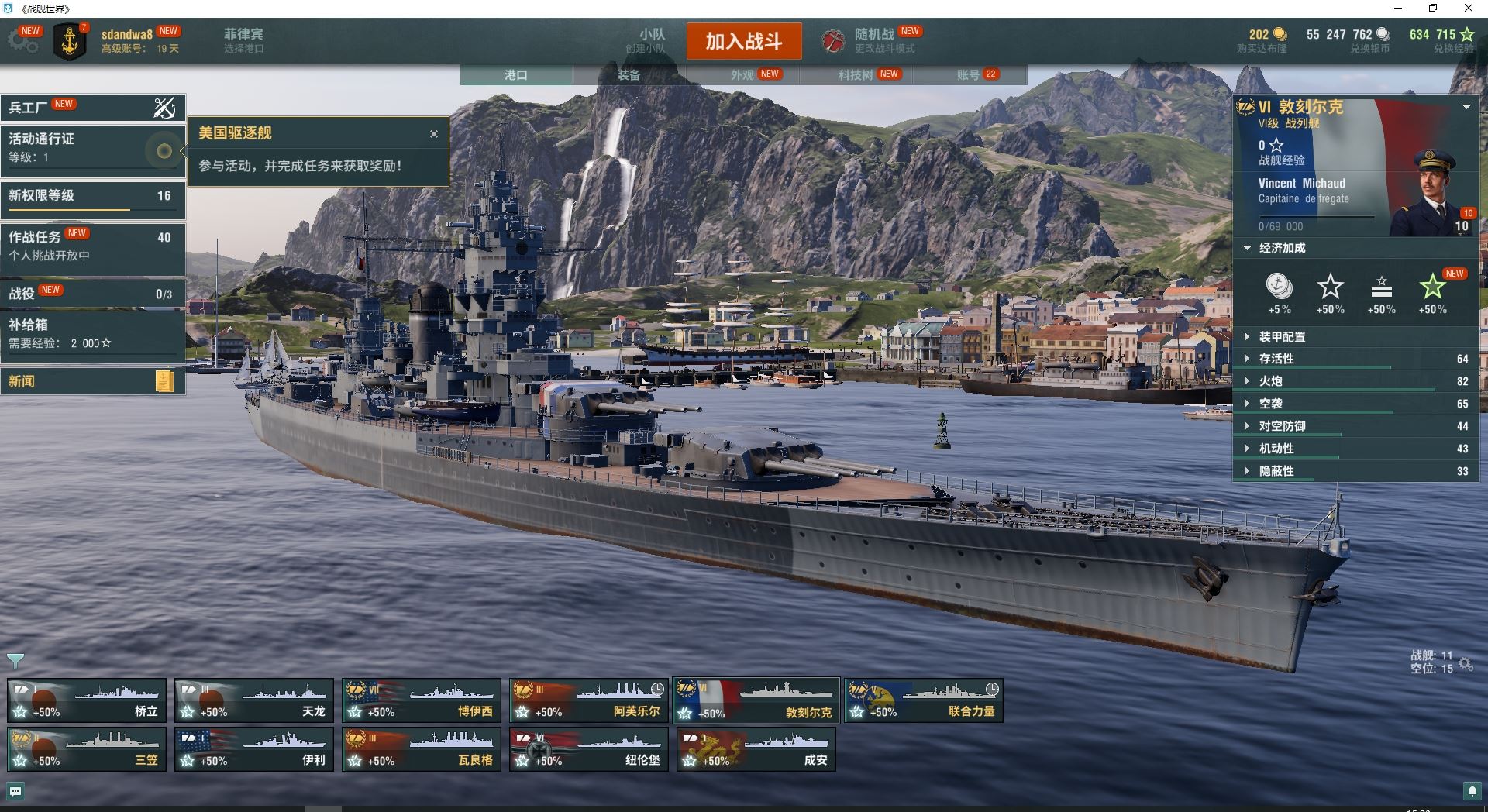Open ship panel dropdown arrow beside 敦刻尔克
This screenshot has height=812, width=1488.
tap(1466, 107)
